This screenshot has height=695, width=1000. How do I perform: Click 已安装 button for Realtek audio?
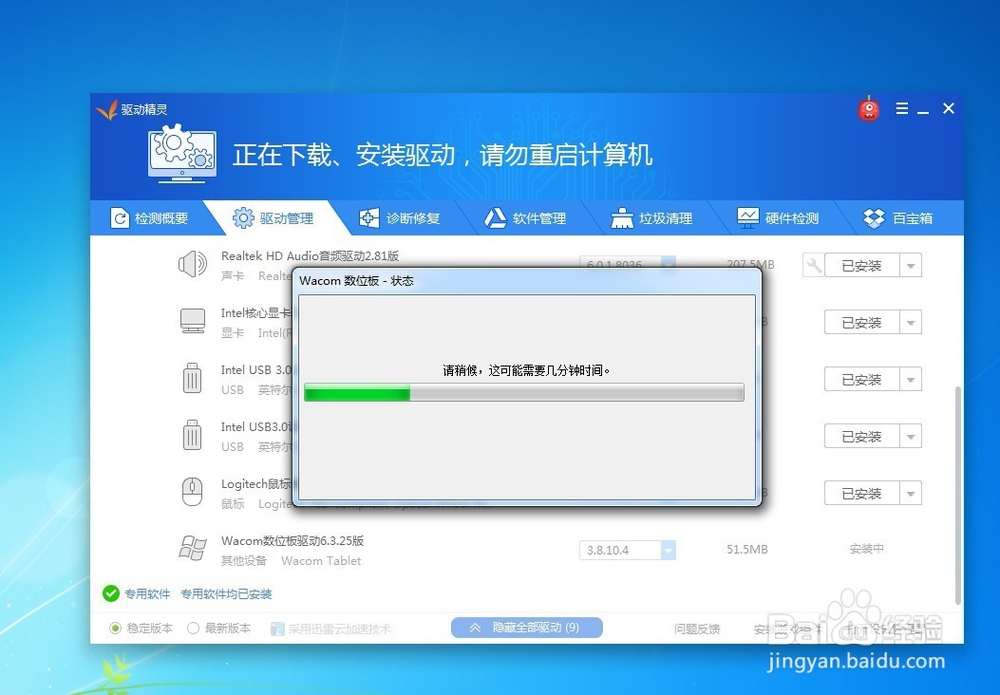(x=862, y=265)
